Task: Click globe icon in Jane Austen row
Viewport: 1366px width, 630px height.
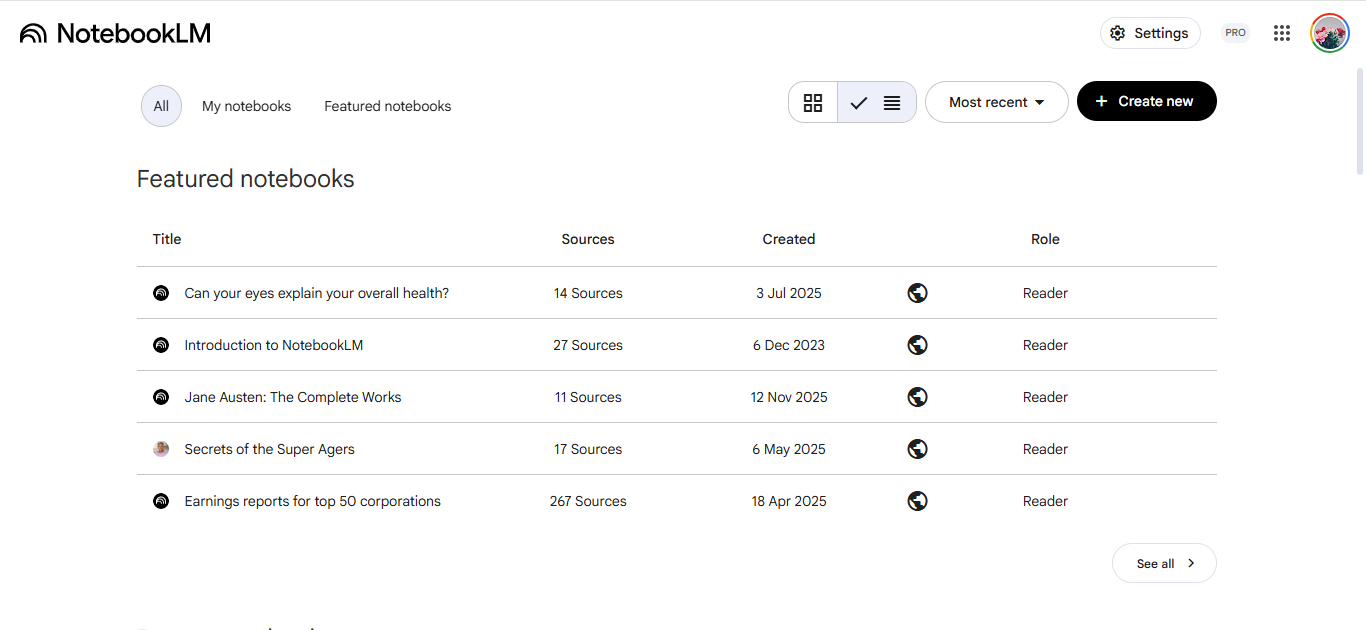Action: click(x=917, y=397)
